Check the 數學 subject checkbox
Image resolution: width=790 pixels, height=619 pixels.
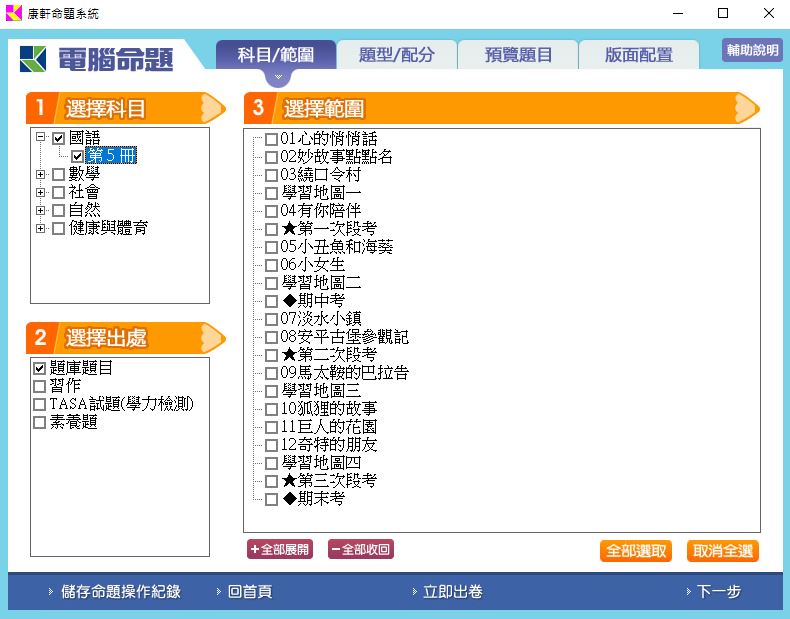coord(58,174)
